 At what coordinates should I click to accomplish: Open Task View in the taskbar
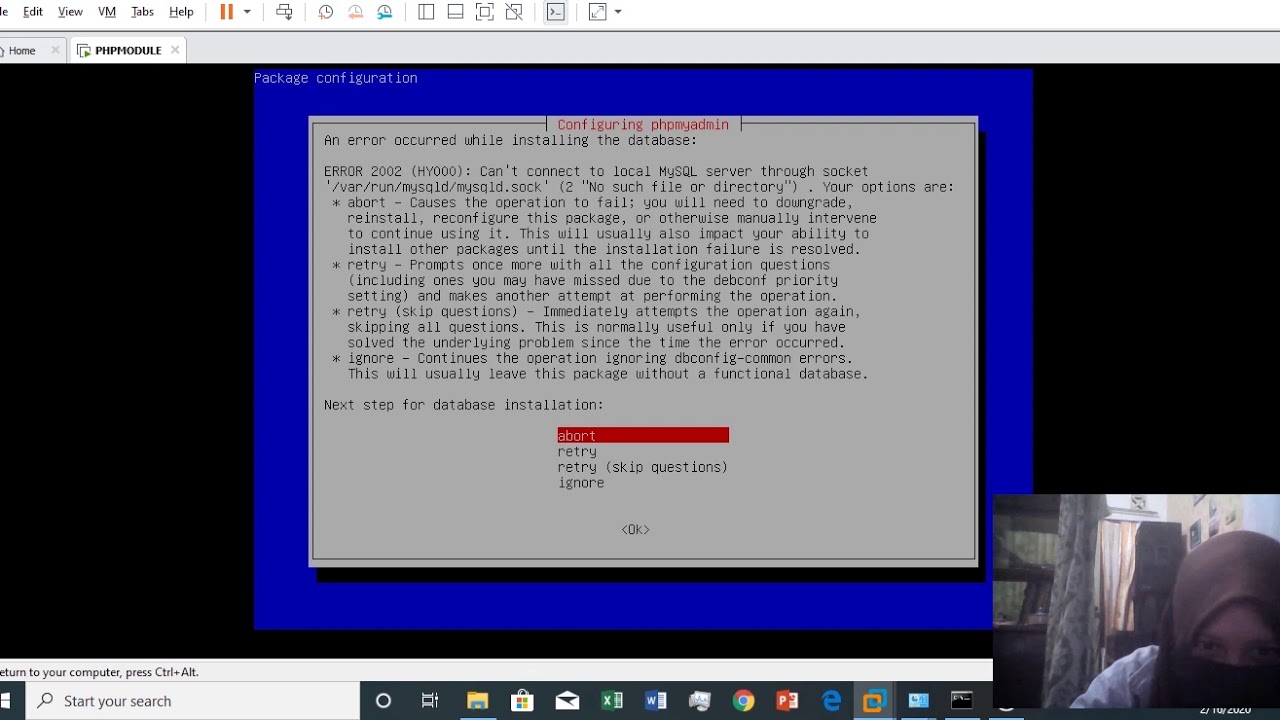[430, 701]
